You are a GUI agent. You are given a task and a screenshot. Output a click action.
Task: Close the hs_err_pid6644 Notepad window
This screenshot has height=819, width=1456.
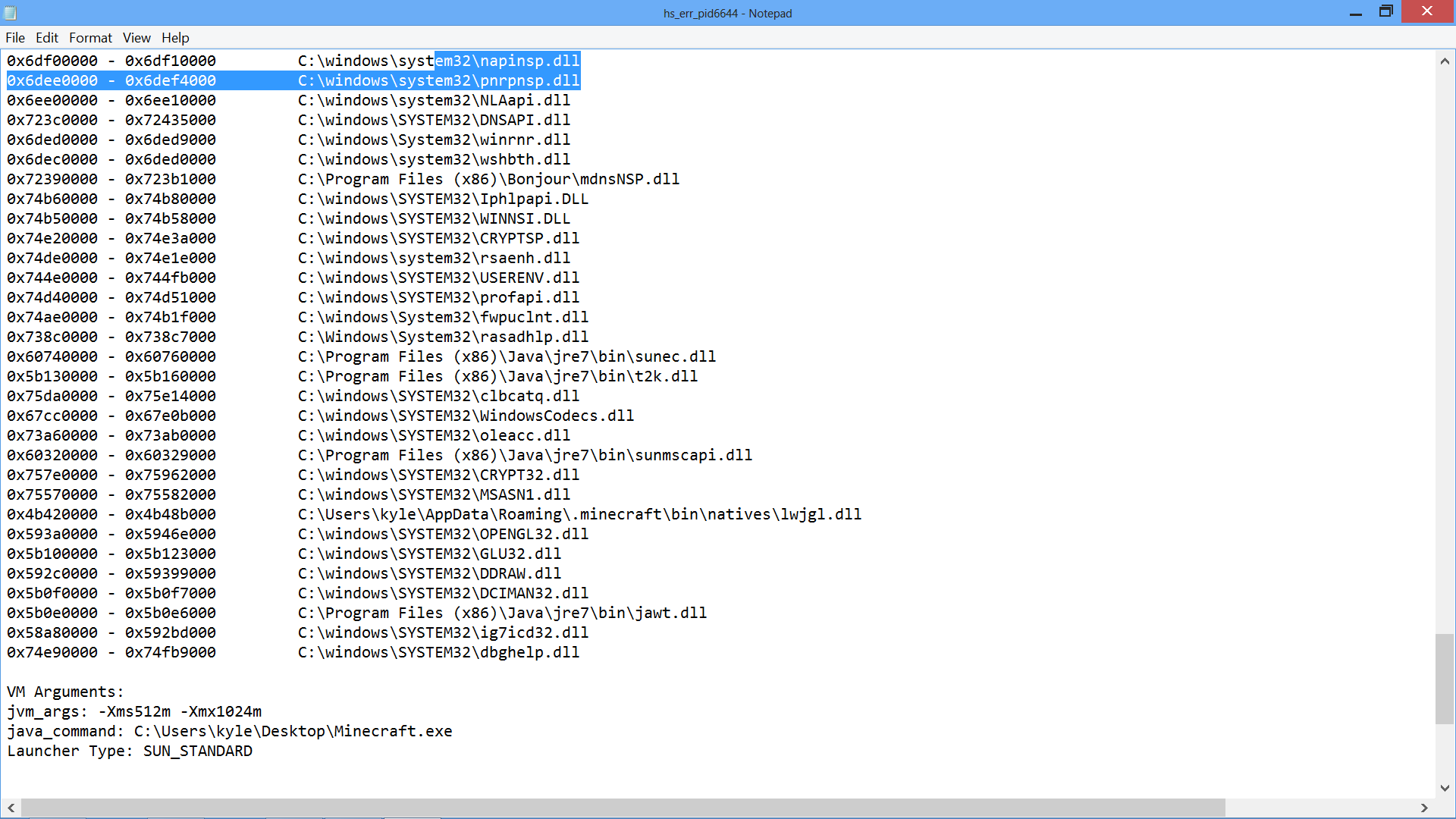[x=1427, y=12]
